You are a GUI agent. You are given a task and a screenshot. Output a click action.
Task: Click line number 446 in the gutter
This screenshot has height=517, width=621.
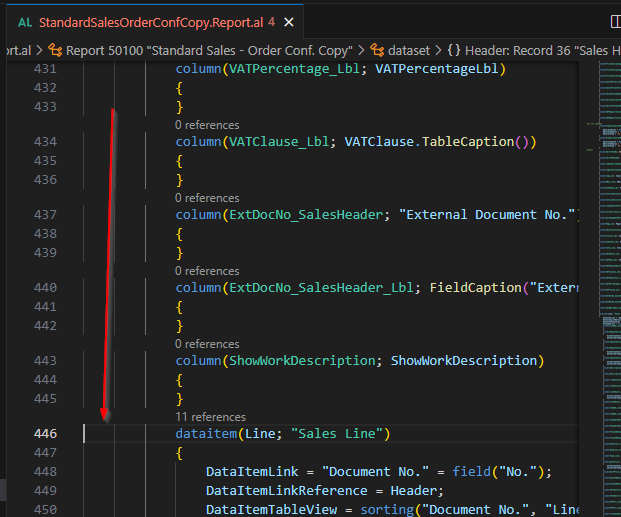[43, 434]
